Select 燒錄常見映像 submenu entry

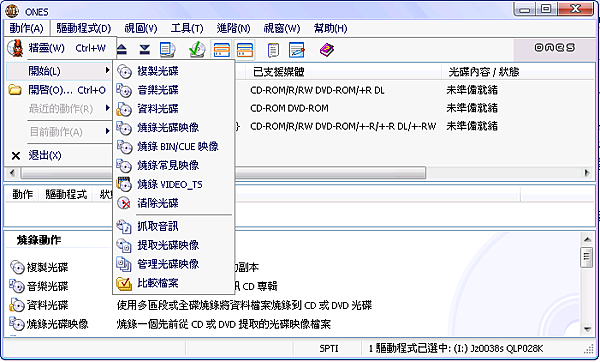tap(174, 165)
